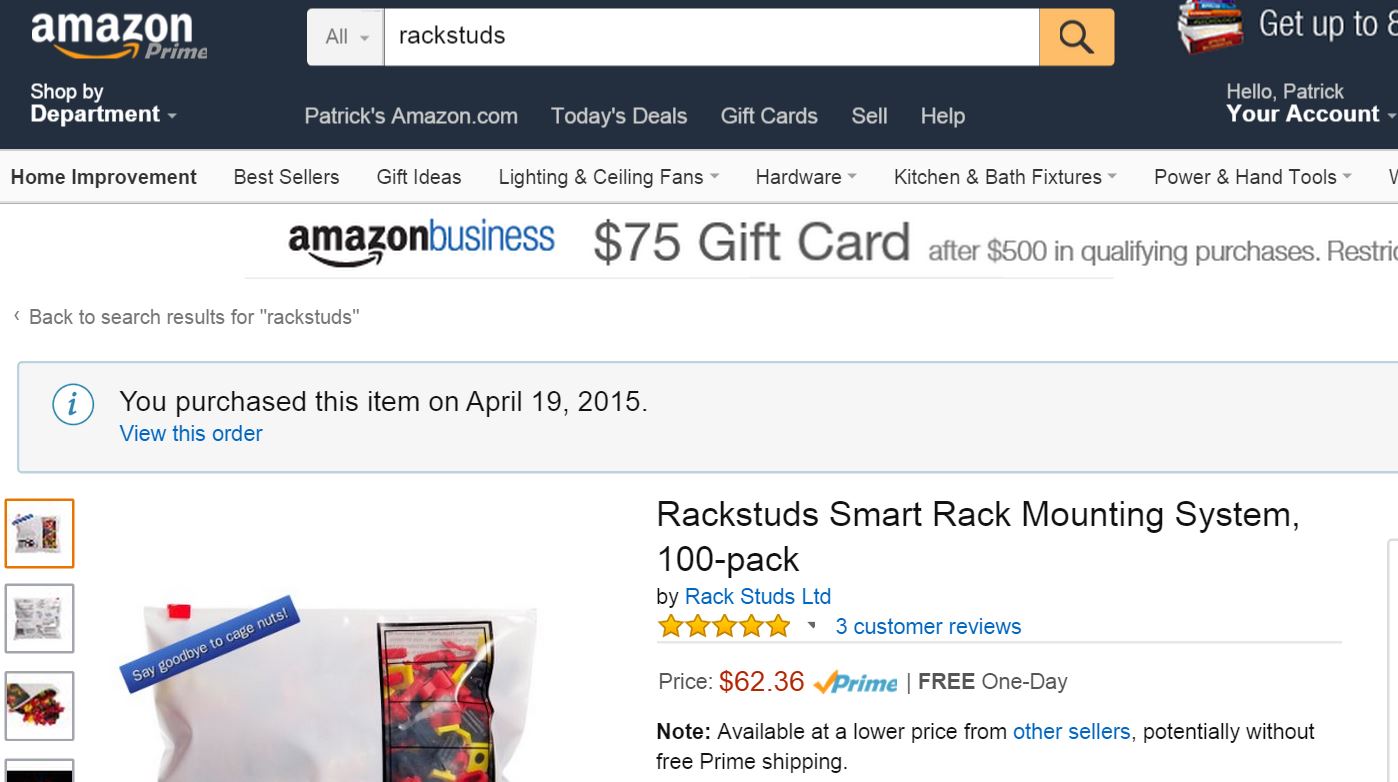Click the info icon in the purchase notice
The image size is (1398, 782).
70,404
